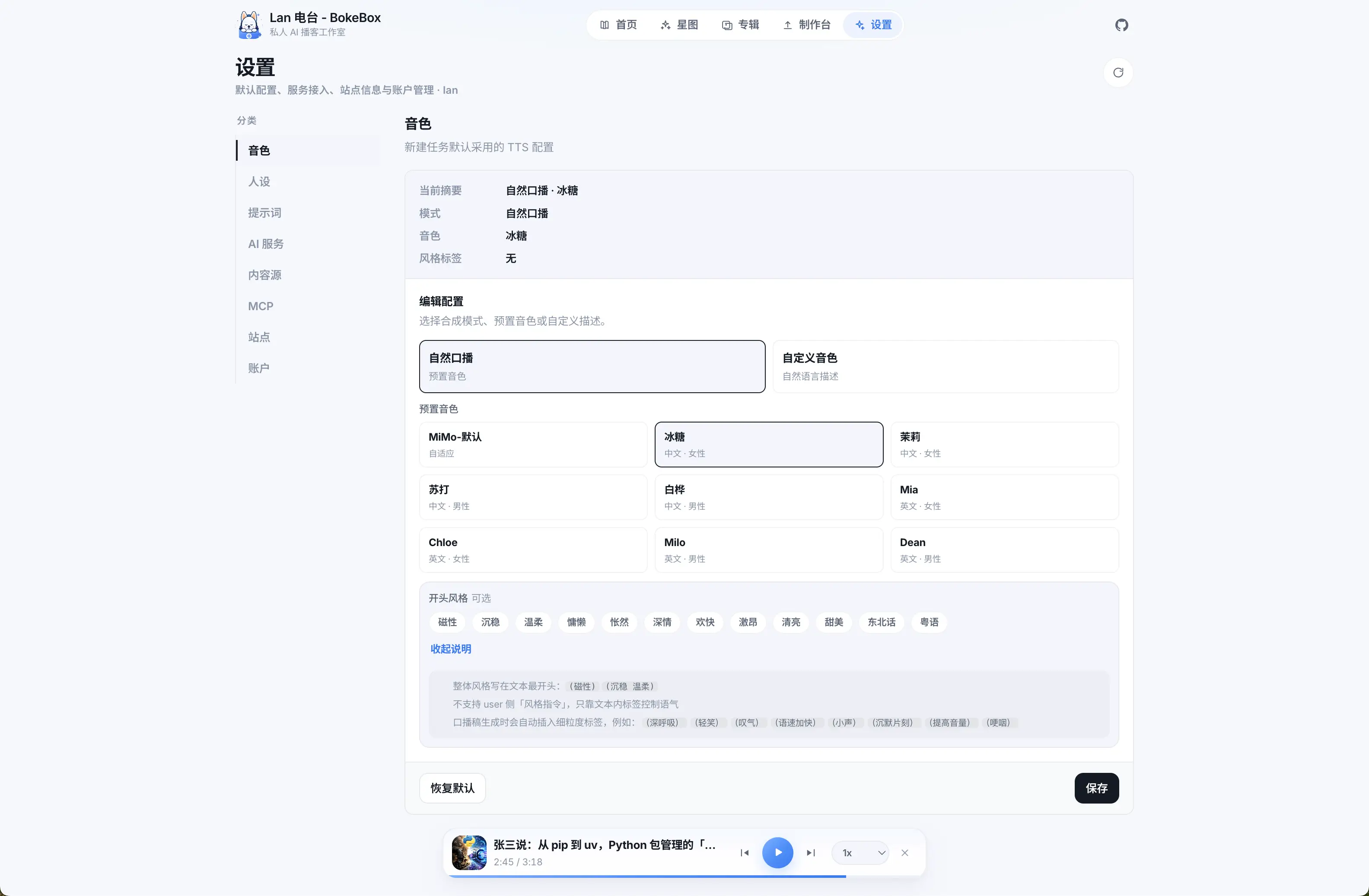The height and width of the screenshot is (896, 1369).
Task: Select 音色 category in sidebar
Action: pyautogui.click(x=308, y=150)
